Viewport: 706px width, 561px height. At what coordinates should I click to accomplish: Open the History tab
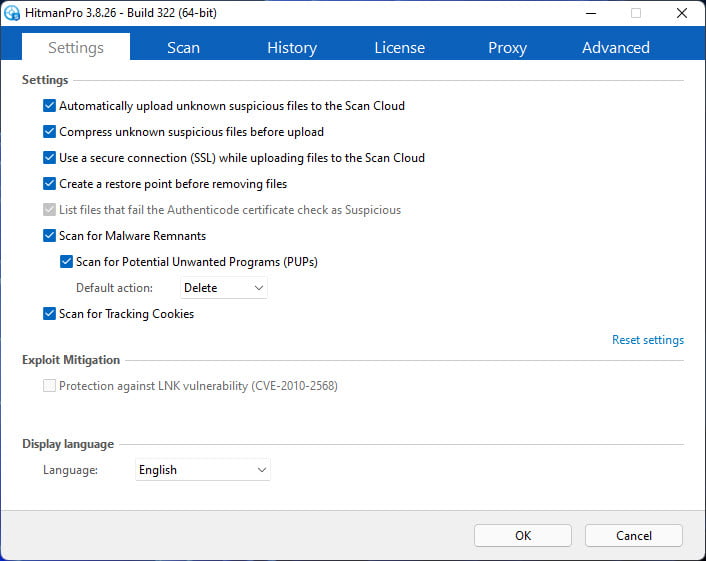[292, 47]
